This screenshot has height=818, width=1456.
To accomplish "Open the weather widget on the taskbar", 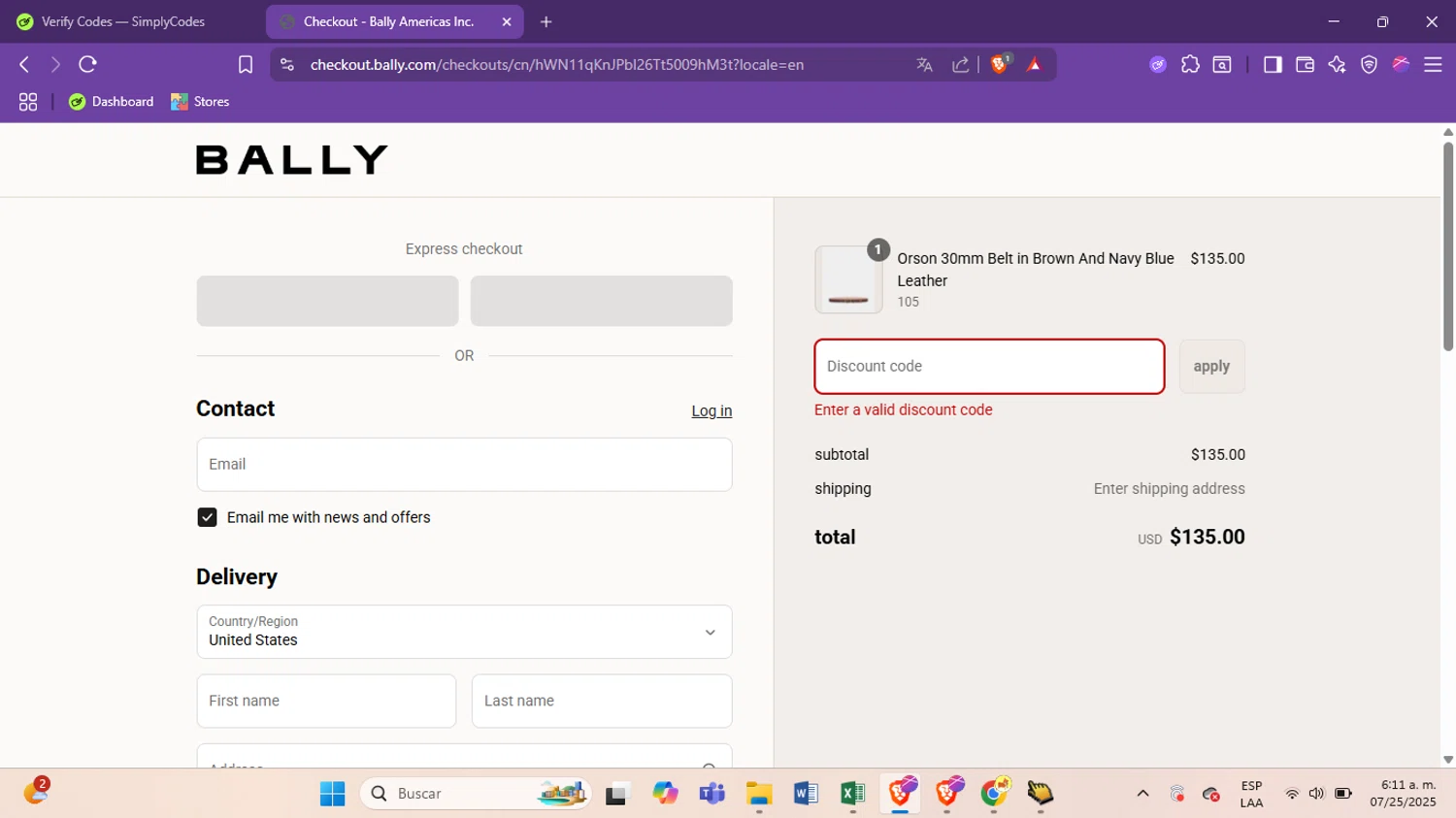I will pos(36,792).
